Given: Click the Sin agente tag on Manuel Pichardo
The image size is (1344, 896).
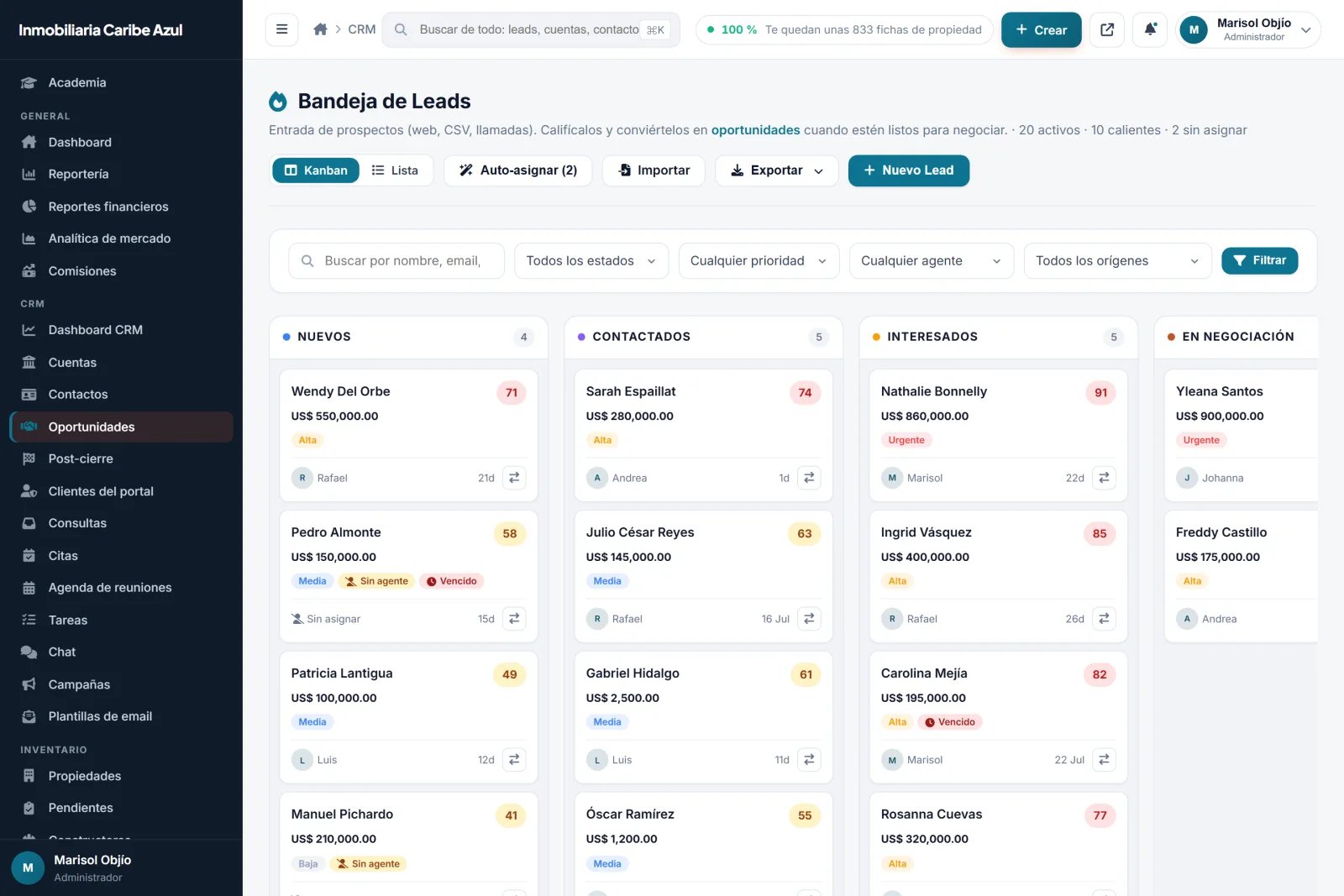Looking at the screenshot, I should click(x=368, y=864).
